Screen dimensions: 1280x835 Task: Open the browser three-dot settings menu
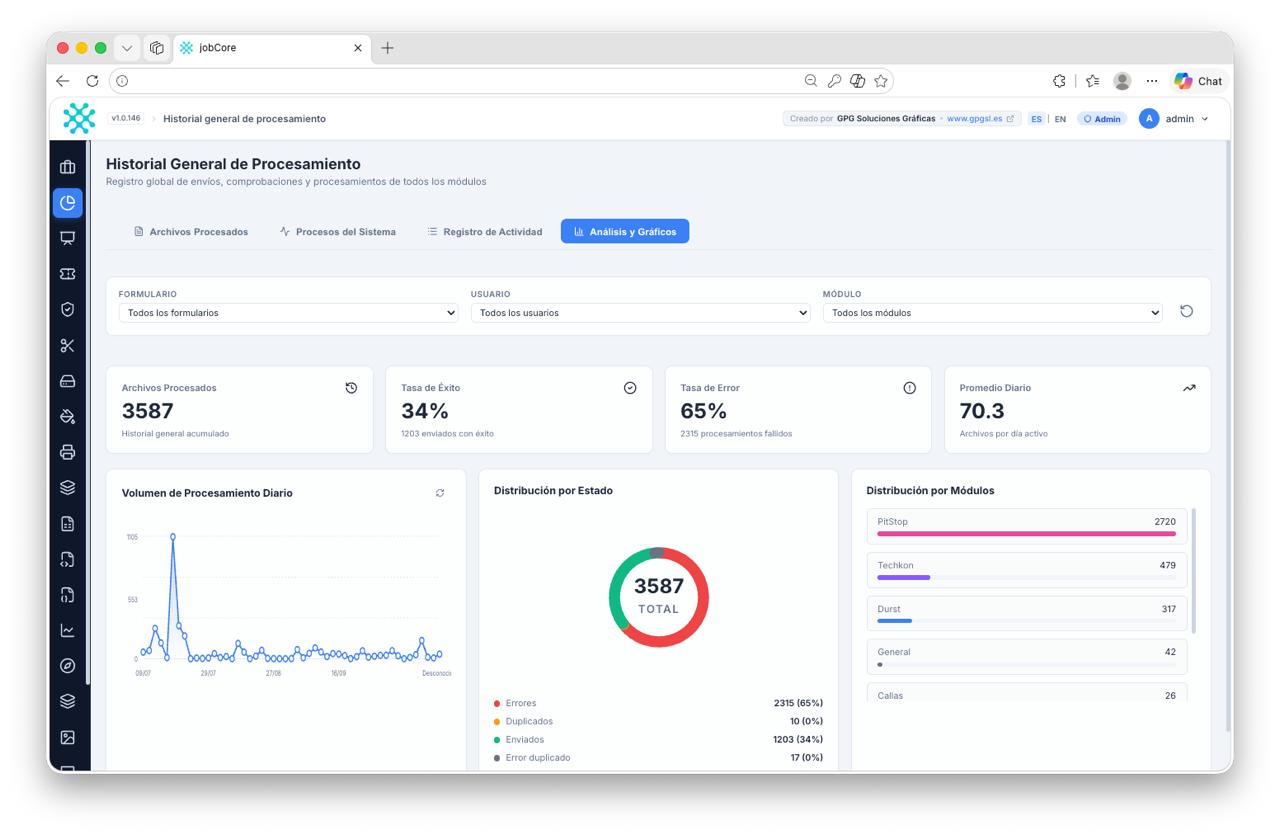click(x=1152, y=81)
